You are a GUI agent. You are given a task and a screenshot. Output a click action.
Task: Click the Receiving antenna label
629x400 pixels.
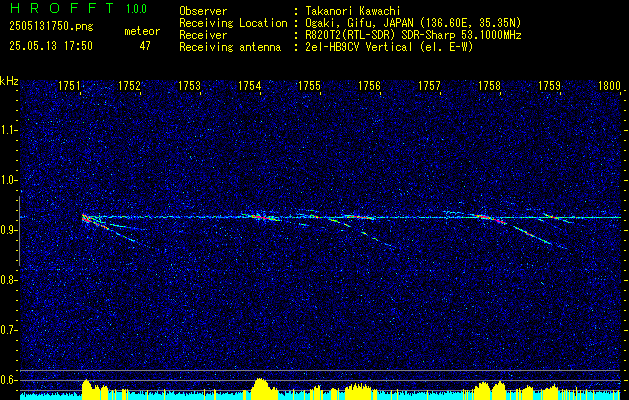[230, 47]
